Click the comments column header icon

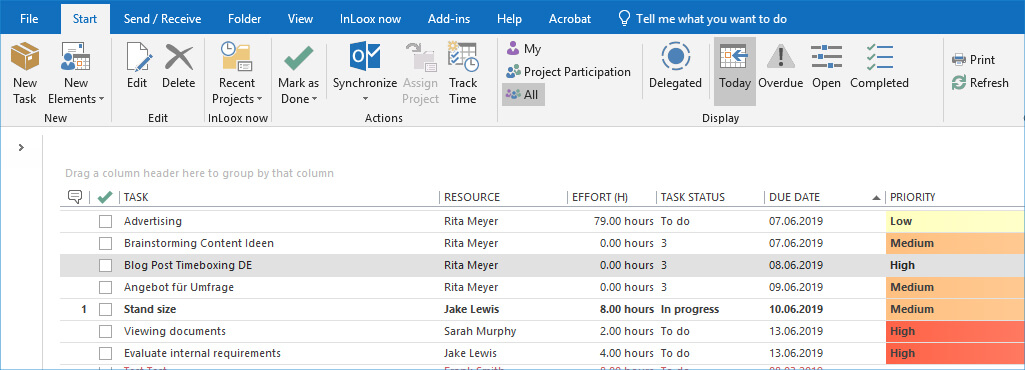(75, 197)
